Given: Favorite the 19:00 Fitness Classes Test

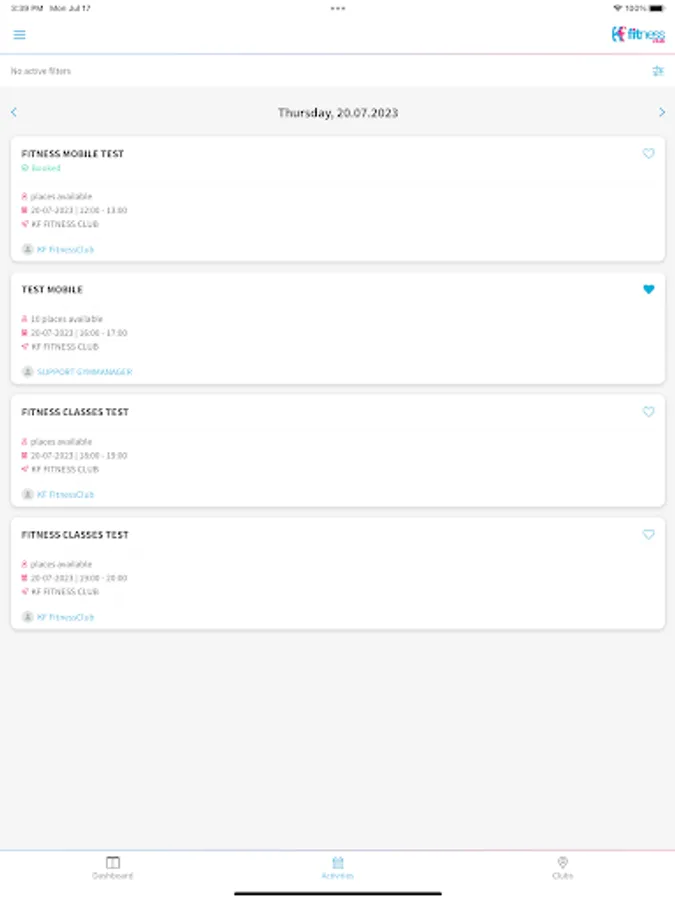Looking at the screenshot, I should [x=648, y=535].
